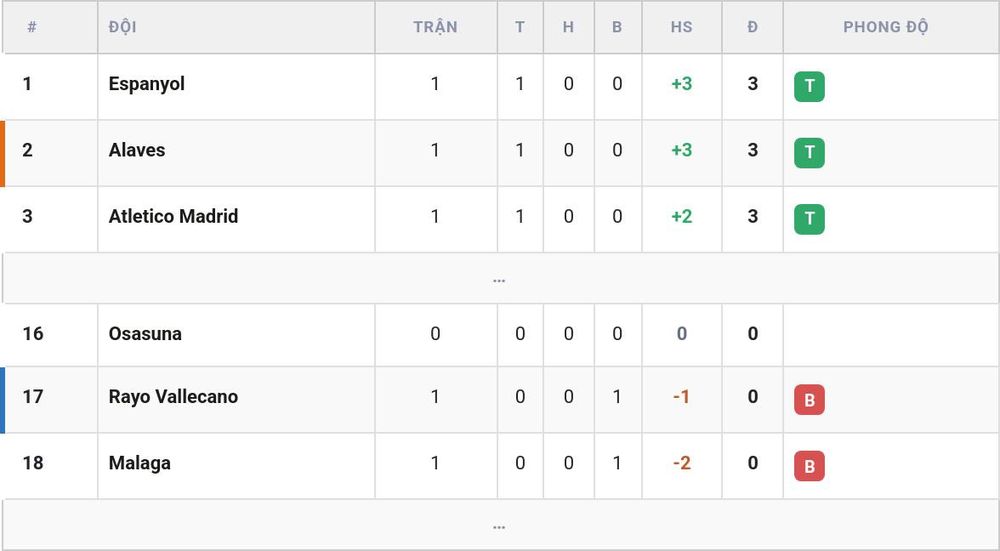Click Espanyol's +3 goal difference value
The width and height of the screenshot is (1000, 551).
[x=681, y=84]
